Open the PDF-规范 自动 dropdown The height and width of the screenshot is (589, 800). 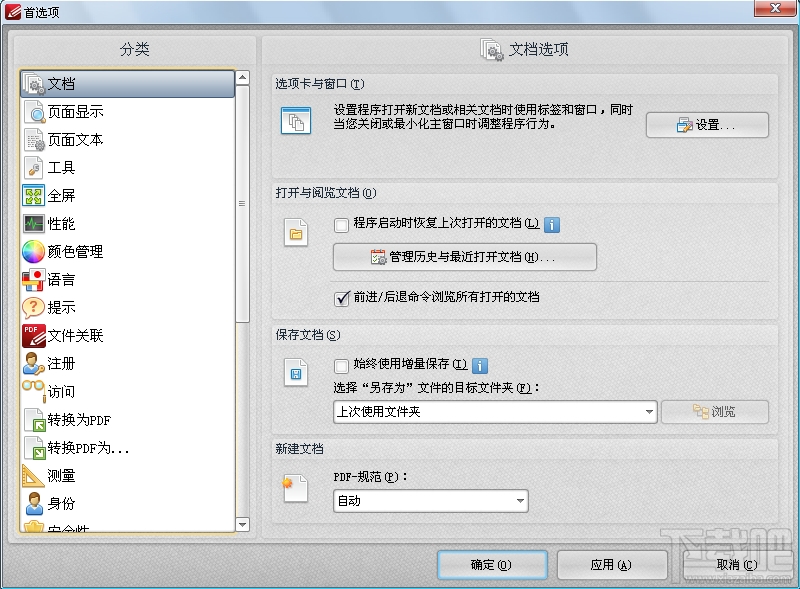[x=431, y=501]
